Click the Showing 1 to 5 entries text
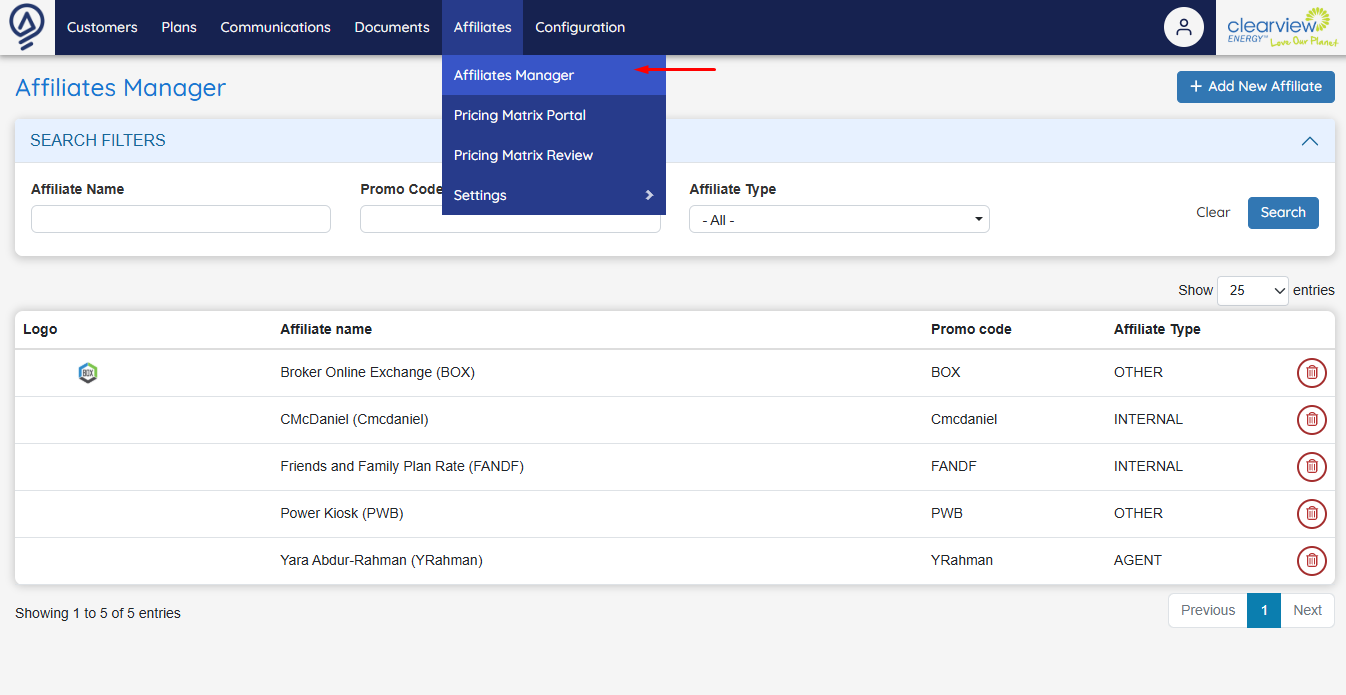Screen dimensions: 1346x695 [98, 613]
